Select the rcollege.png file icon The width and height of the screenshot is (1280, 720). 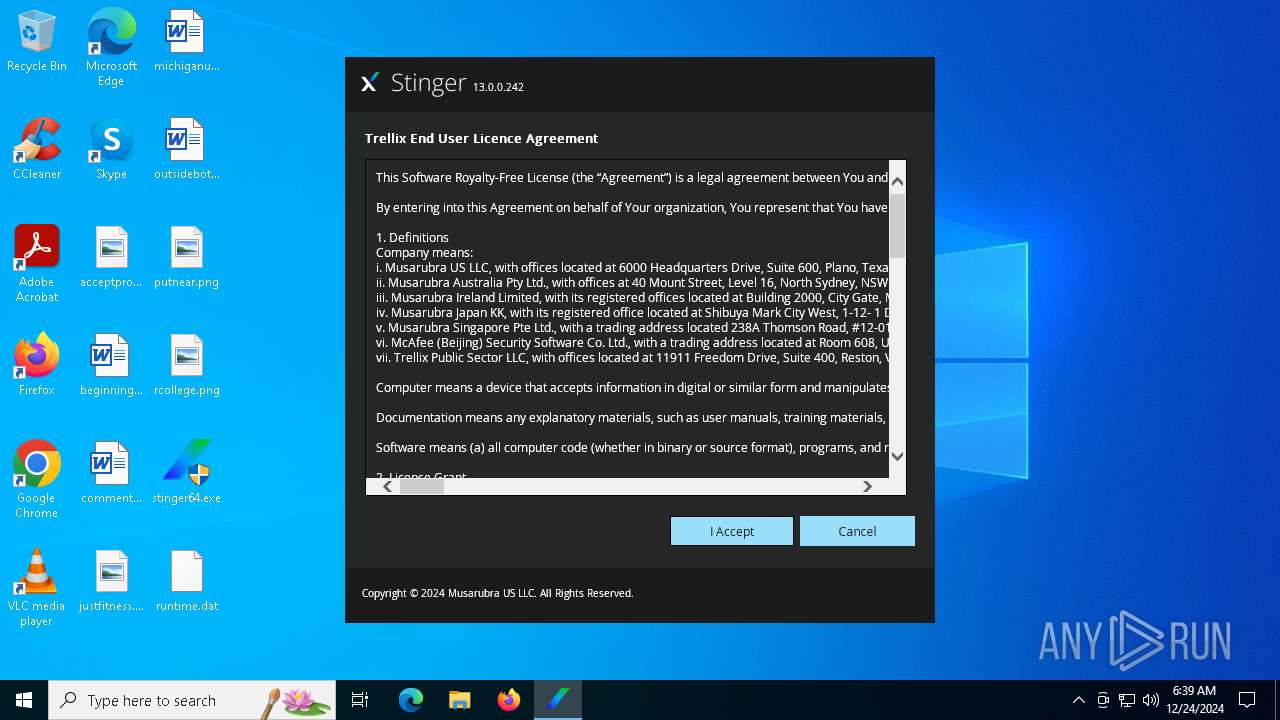click(x=186, y=366)
